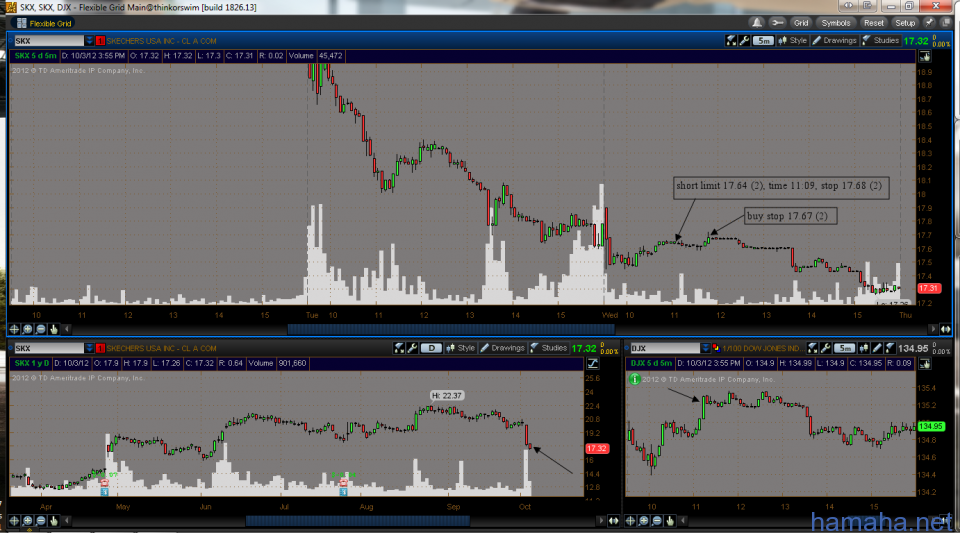The image size is (960, 533).
Task: Select the crosshair pan tool under the daily chart
Action: pyautogui.click(x=13, y=521)
